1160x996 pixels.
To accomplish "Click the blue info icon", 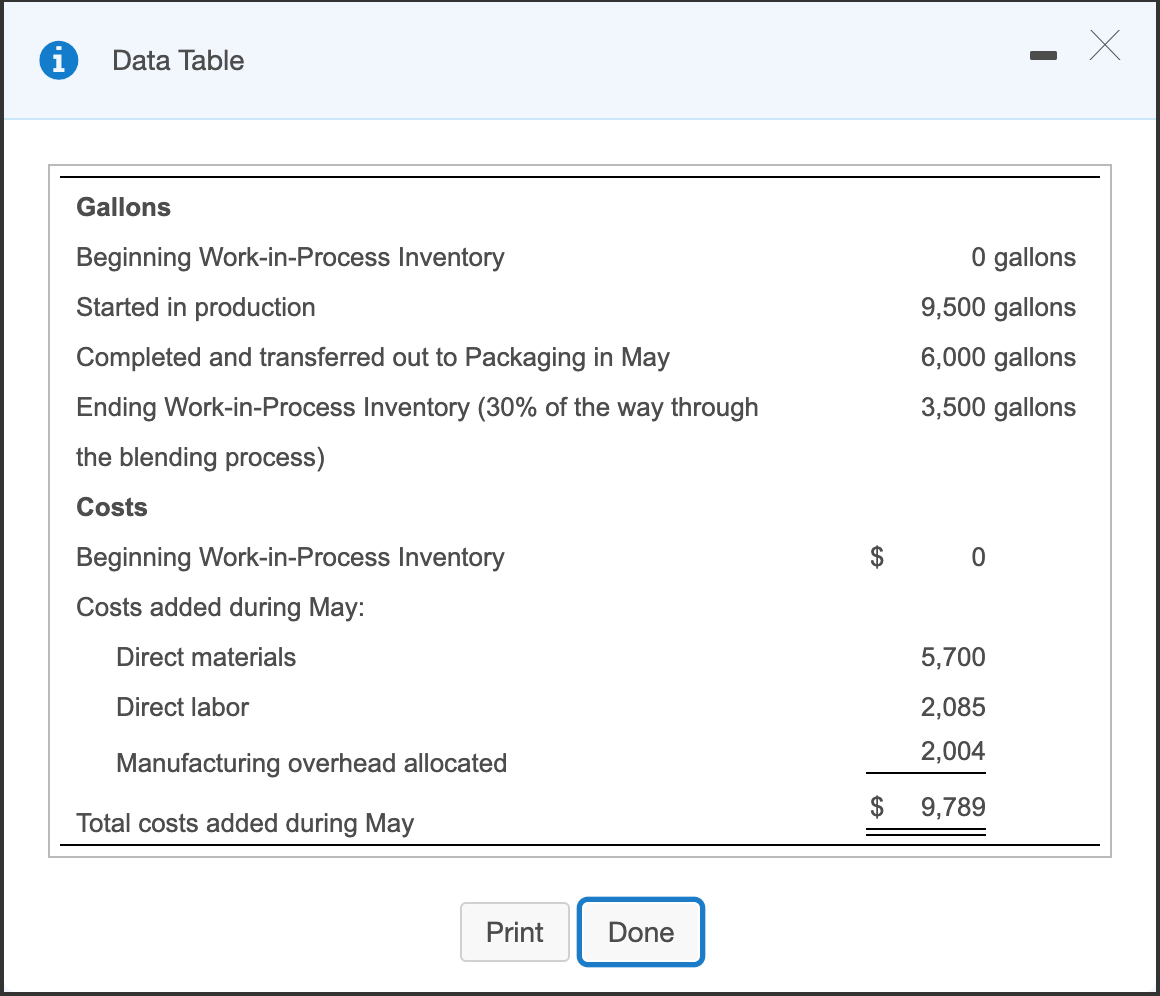I will (x=58, y=60).
